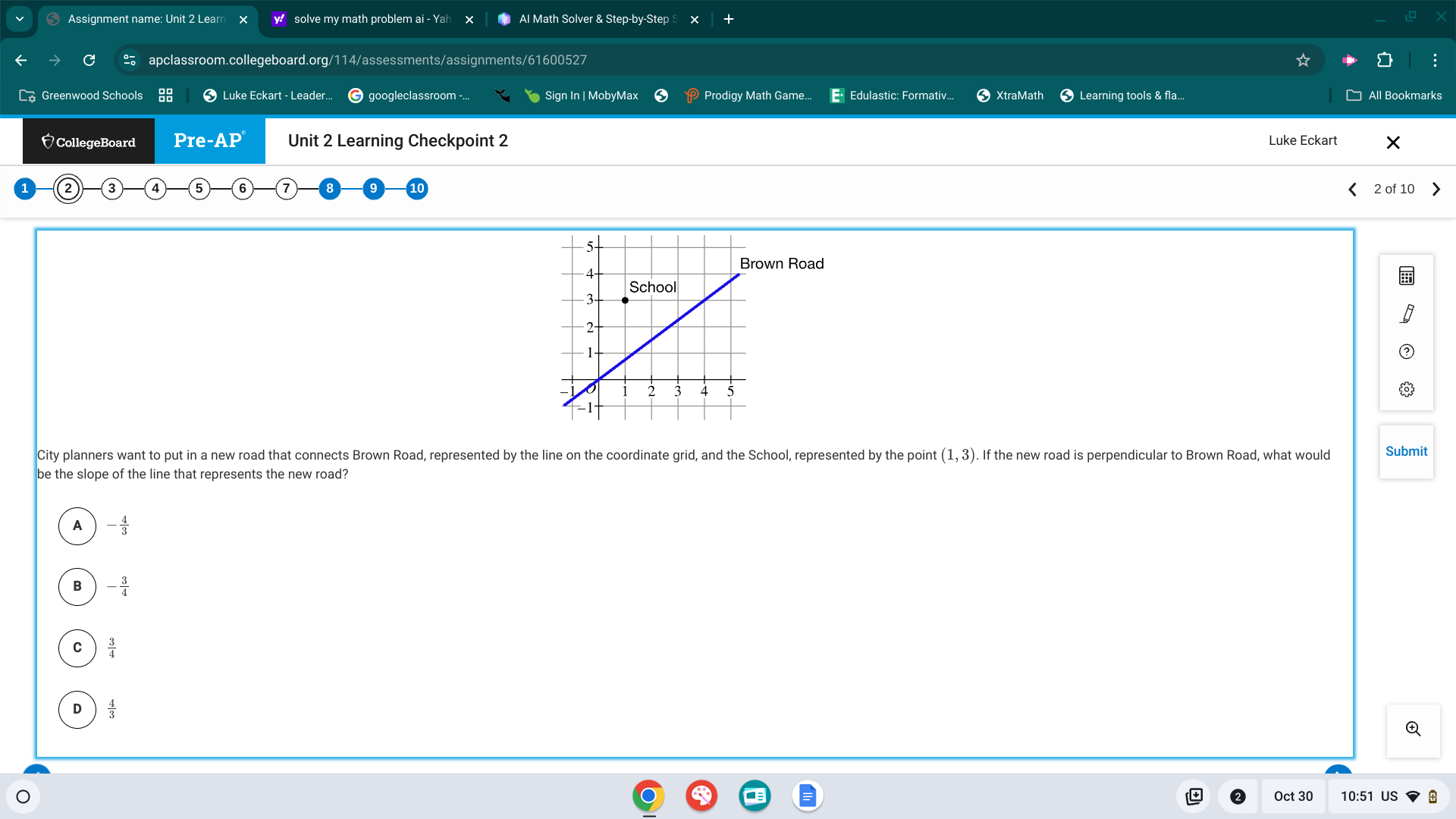Jump to question 8

click(330, 189)
